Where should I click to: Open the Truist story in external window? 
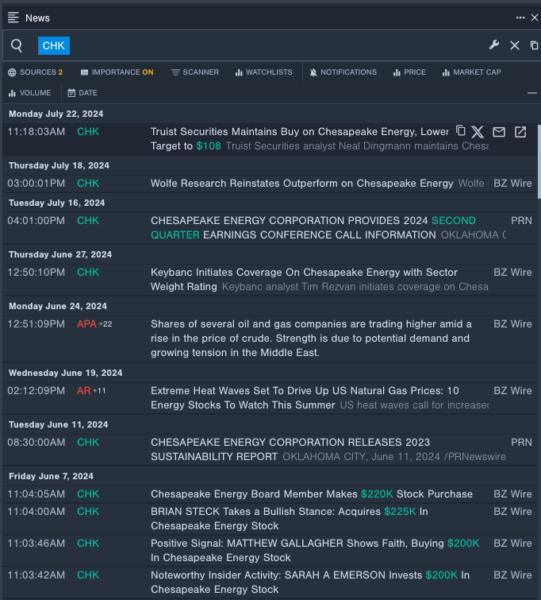520,132
